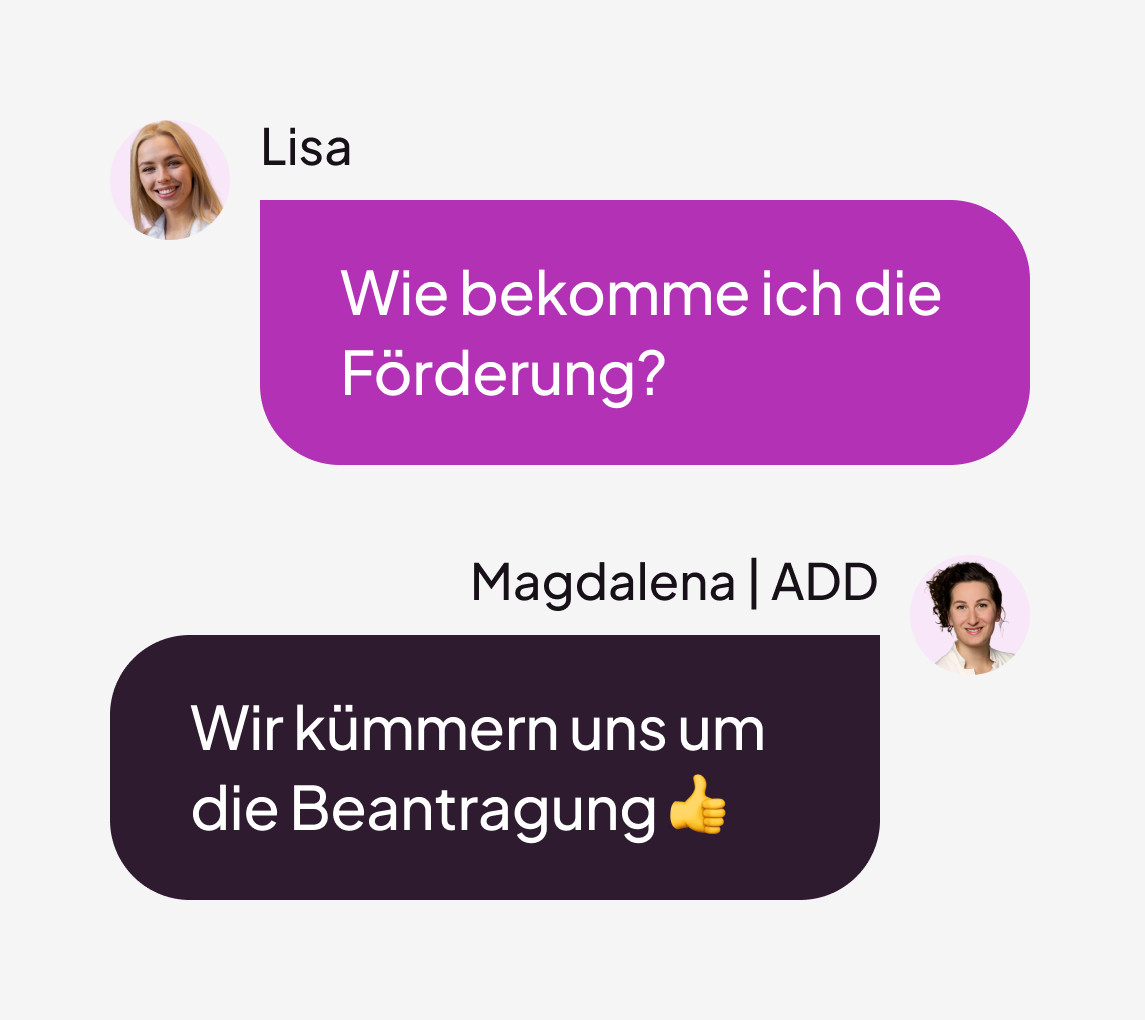This screenshot has height=1020, width=1145.
Task: Click the word Wir in Magdalena's reply
Action: click(237, 729)
